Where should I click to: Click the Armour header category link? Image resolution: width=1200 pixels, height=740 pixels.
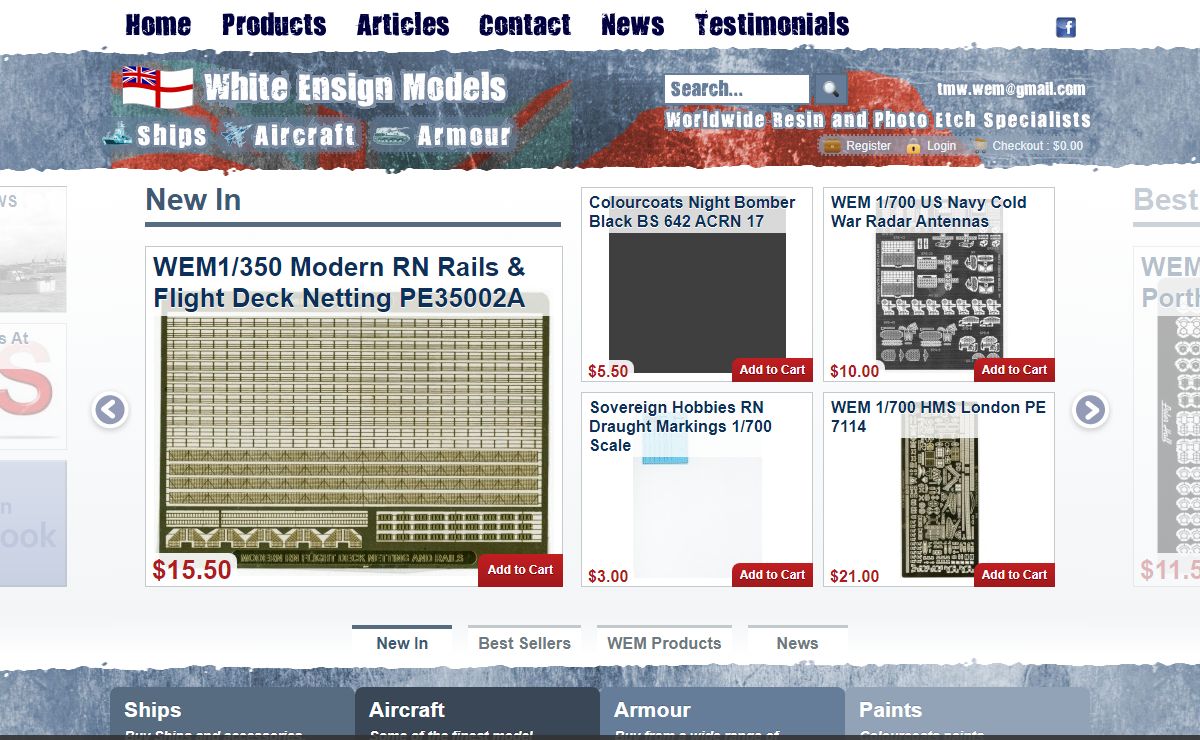click(x=464, y=135)
